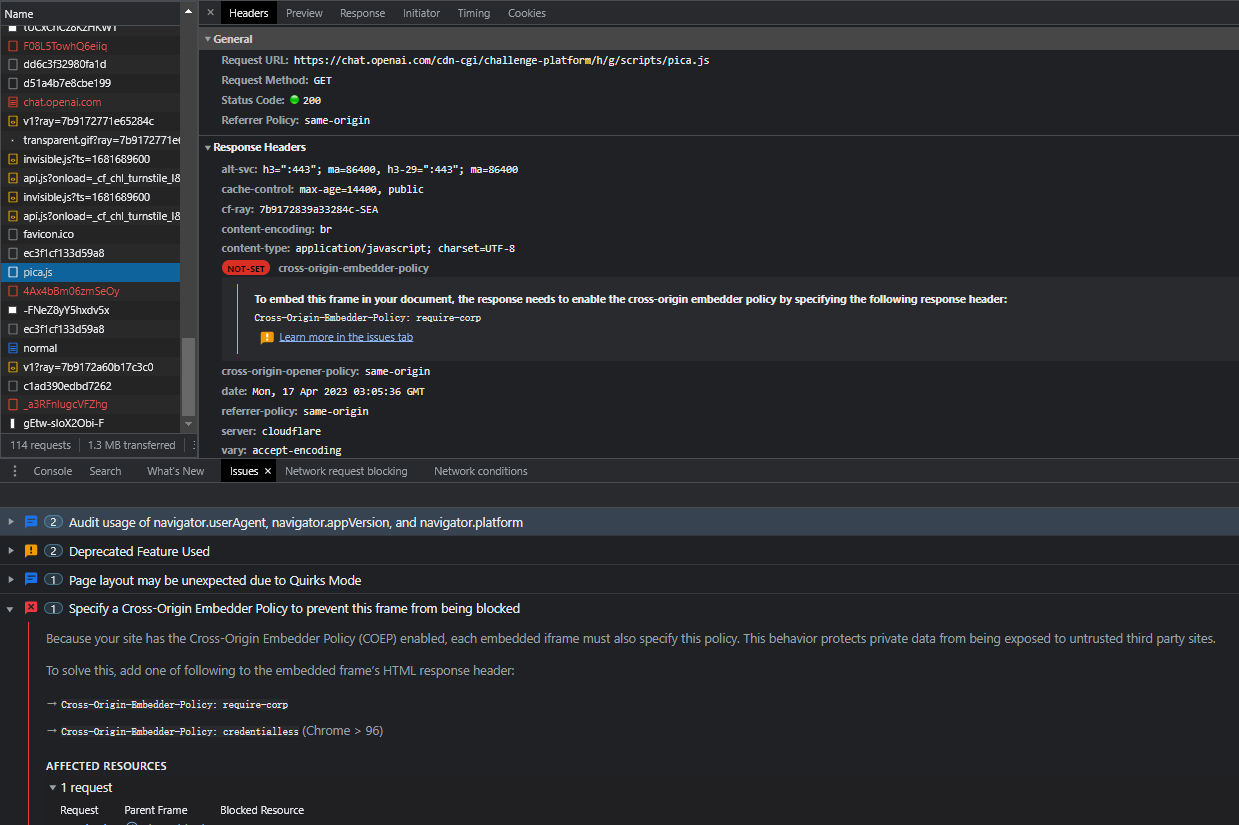Open the drawer three-dot menu
The height and width of the screenshot is (825, 1239).
[x=14, y=471]
